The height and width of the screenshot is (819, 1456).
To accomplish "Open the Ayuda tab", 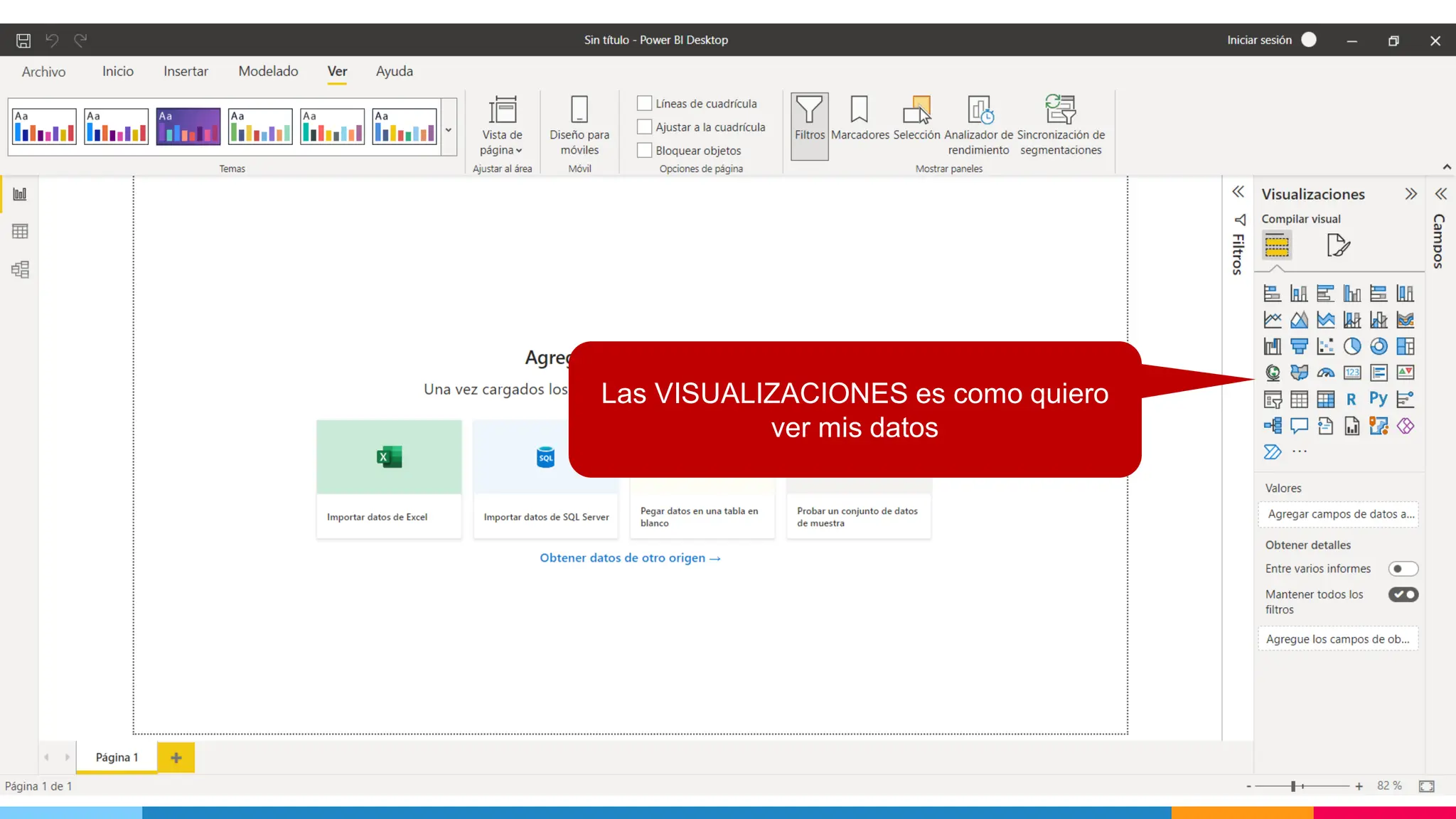I will click(x=395, y=71).
